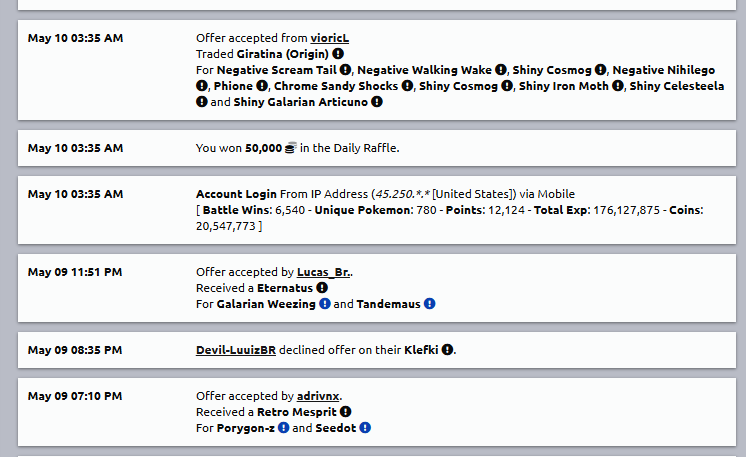Screen dimensions: 746x457
Task: Click blue info icon beside Galarian Weezing
Action: tap(324, 304)
